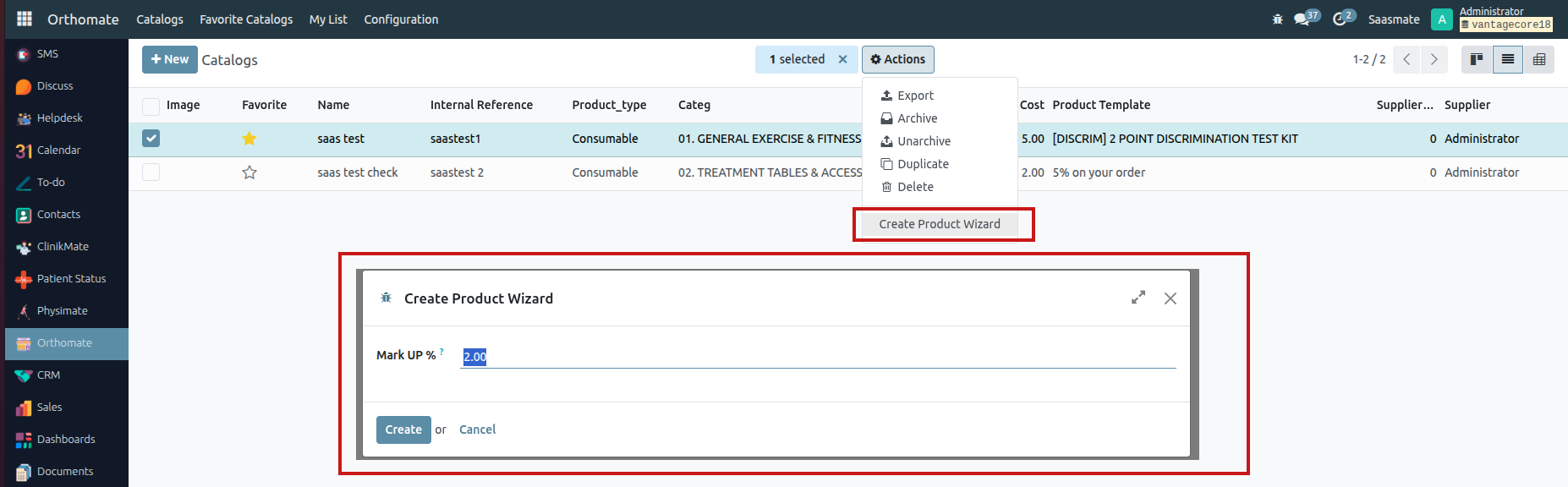Open Patient Status app in sidebar
The height and width of the screenshot is (487, 1568).
[x=67, y=279]
